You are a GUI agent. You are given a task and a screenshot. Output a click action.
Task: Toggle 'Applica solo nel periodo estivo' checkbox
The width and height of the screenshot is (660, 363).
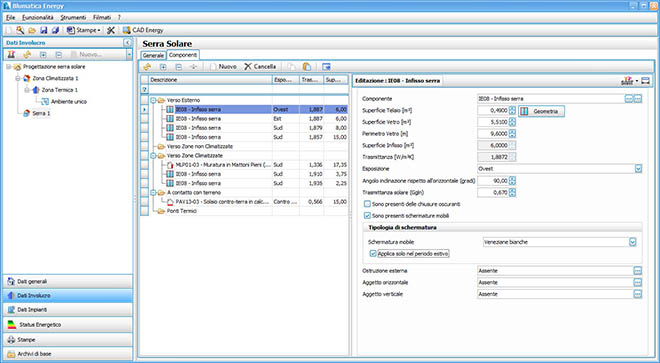point(373,254)
